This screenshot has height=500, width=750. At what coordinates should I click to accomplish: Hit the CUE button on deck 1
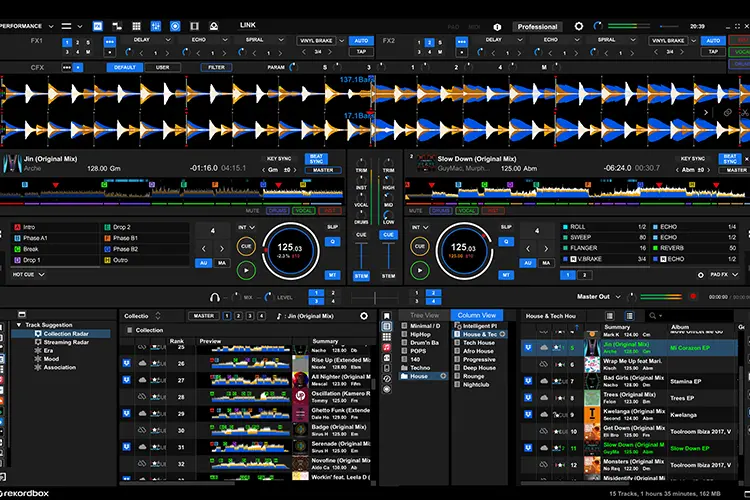246,246
